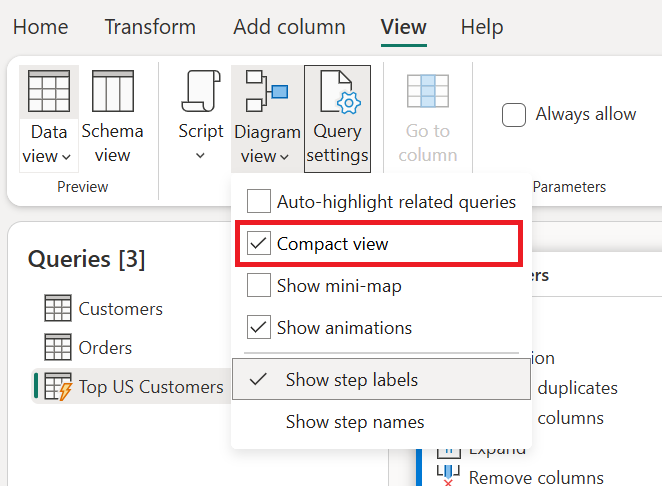This screenshot has height=486, width=662.
Task: Enable Auto-highlight related queries checkbox
Action: tap(259, 202)
